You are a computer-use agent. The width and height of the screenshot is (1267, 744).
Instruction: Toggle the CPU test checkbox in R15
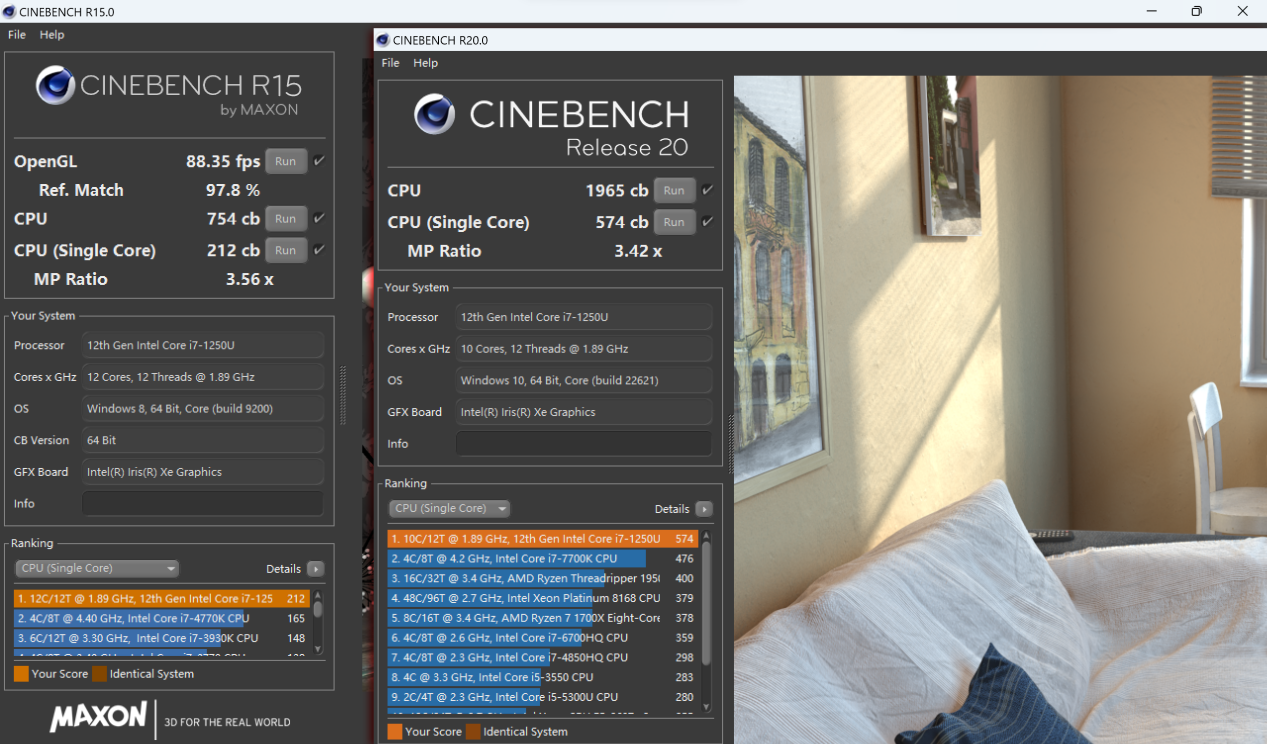tap(319, 218)
